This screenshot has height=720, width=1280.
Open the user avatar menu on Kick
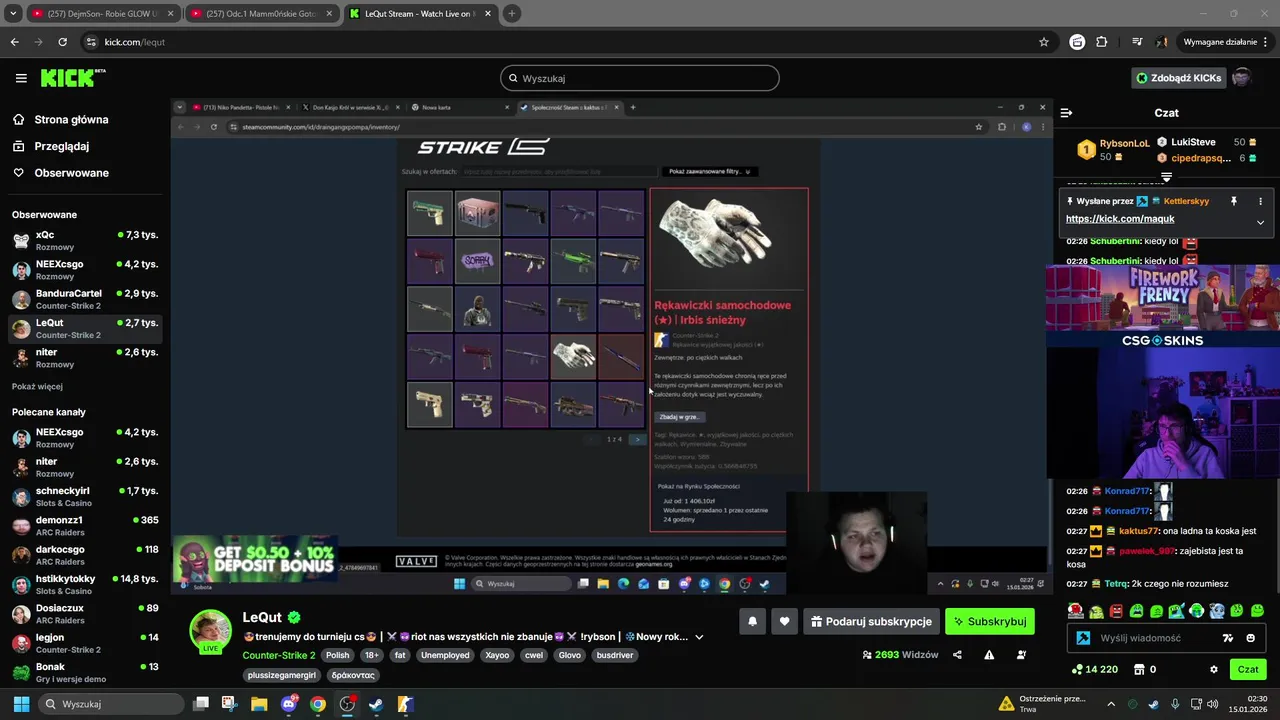(1241, 78)
